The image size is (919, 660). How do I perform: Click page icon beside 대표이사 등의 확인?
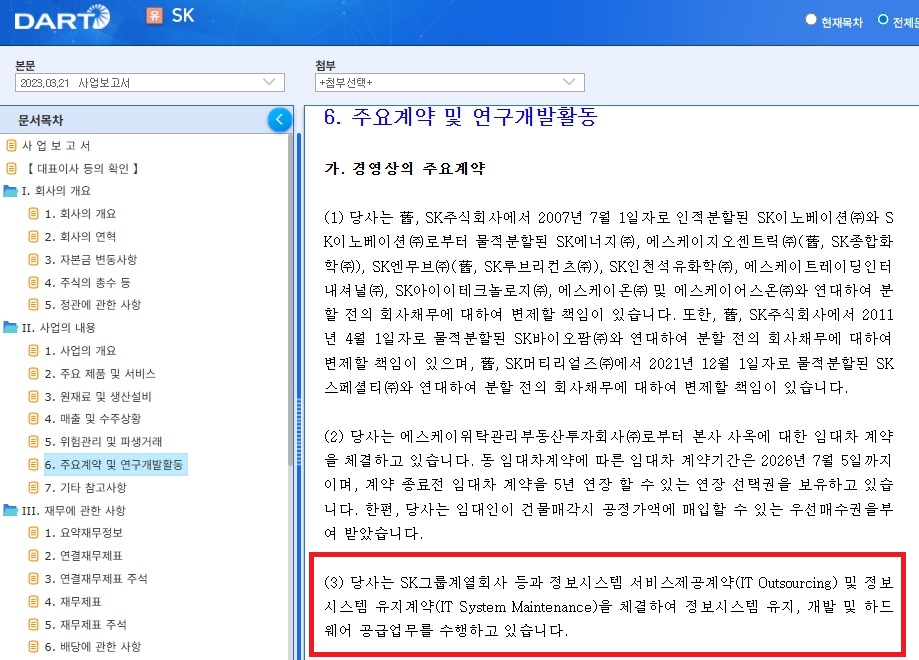[x=12, y=168]
